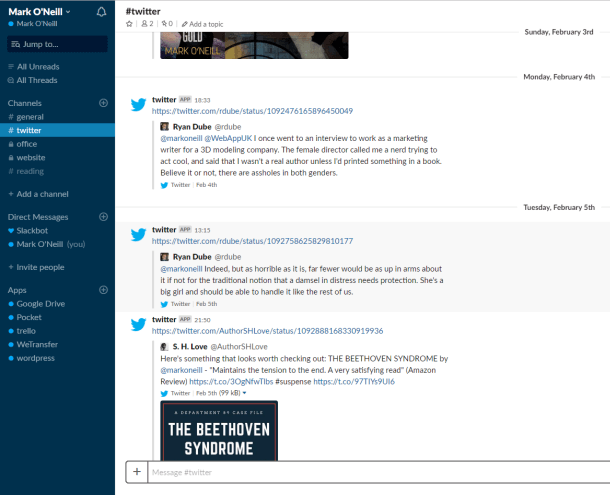The height and width of the screenshot is (495, 610).
Task: Star the #twitter channel
Action: click(x=129, y=24)
